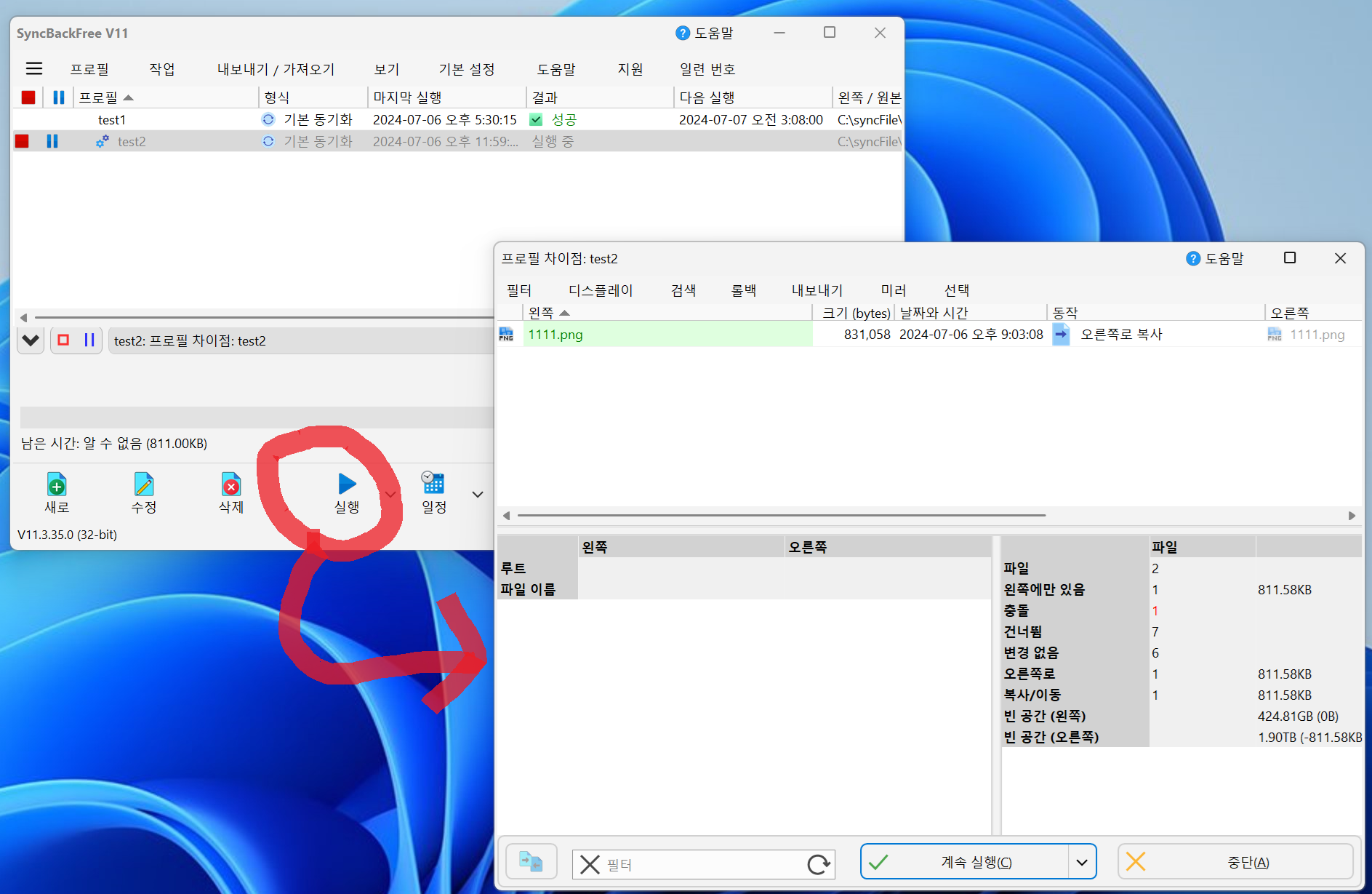Click the green success checkmark for test1
1372x894 pixels.
coord(536,119)
